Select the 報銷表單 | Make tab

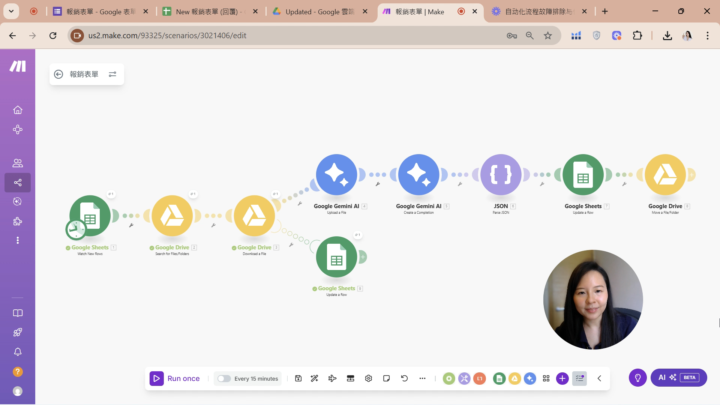pyautogui.click(x=419, y=11)
